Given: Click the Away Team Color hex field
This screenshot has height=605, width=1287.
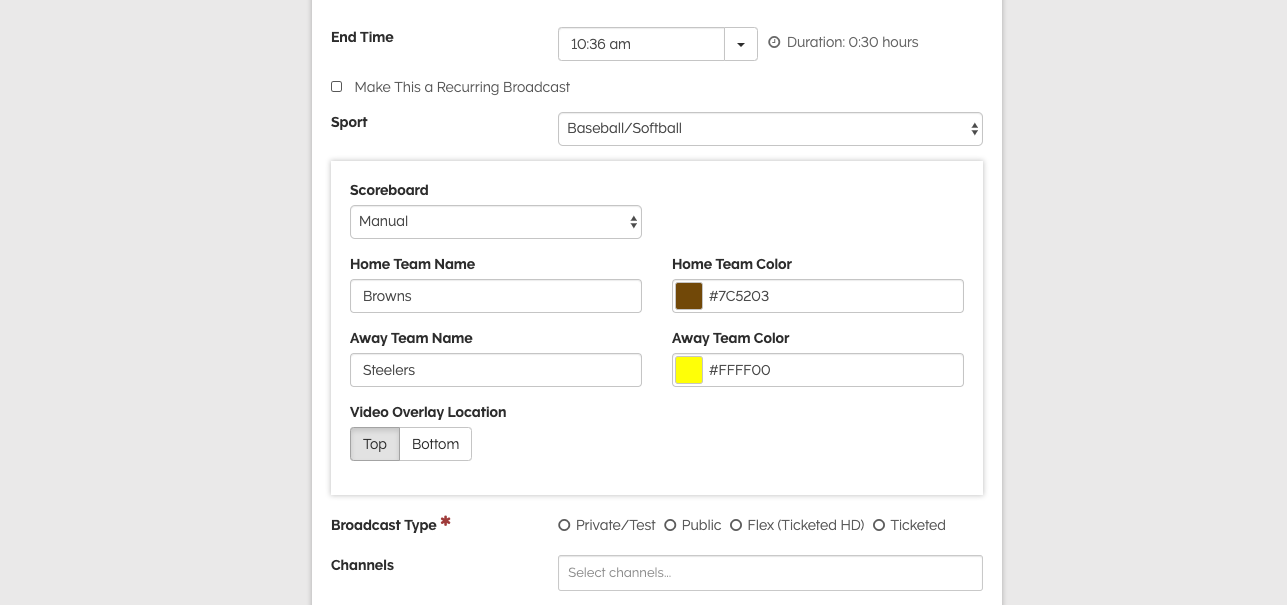Looking at the screenshot, I should coord(832,370).
